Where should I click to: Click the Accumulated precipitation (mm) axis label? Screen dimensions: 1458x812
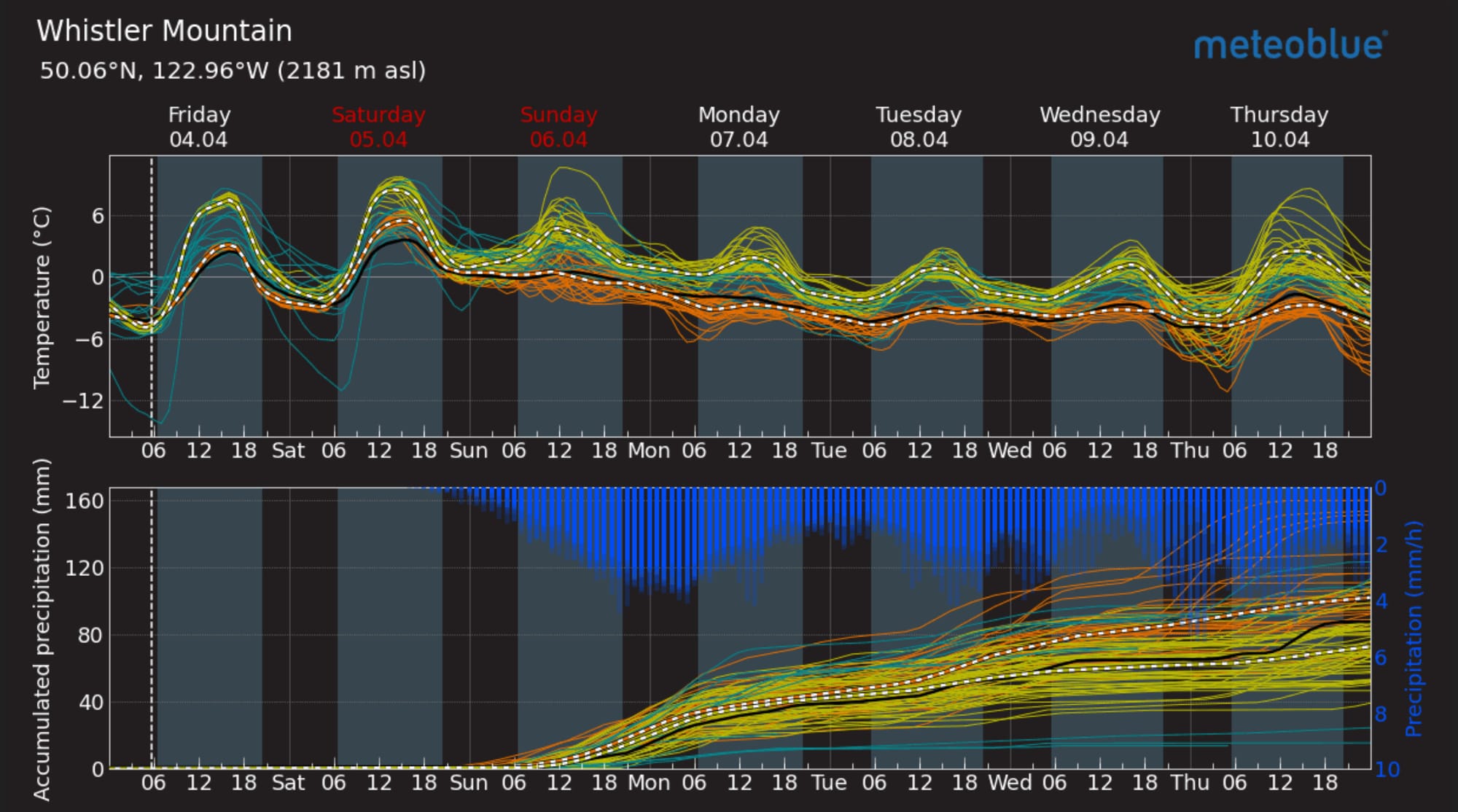[42, 628]
